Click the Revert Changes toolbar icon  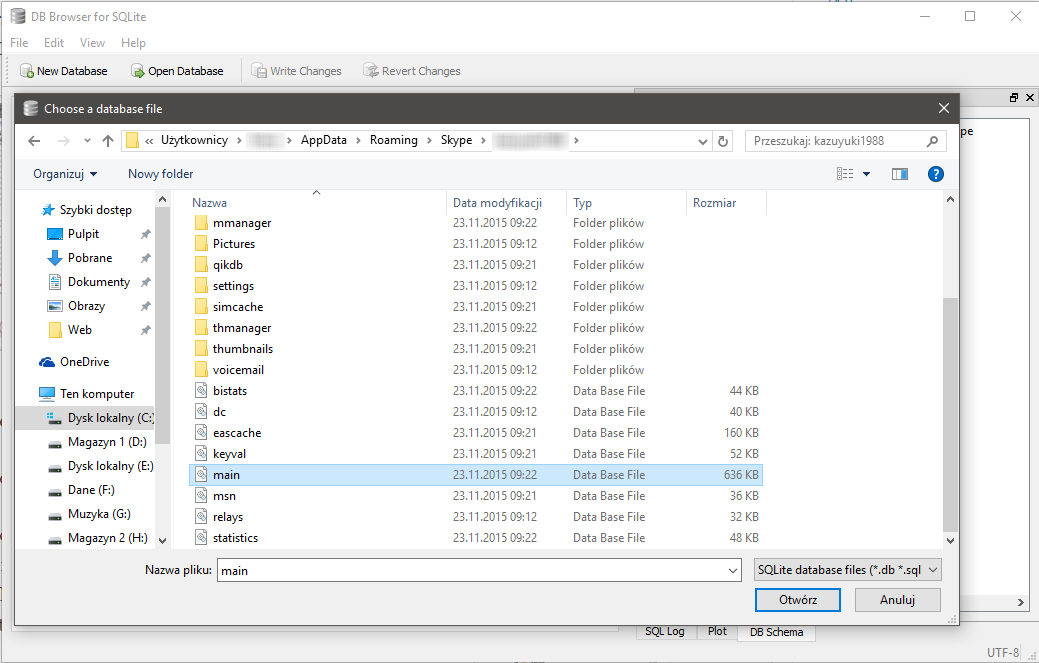tap(370, 71)
